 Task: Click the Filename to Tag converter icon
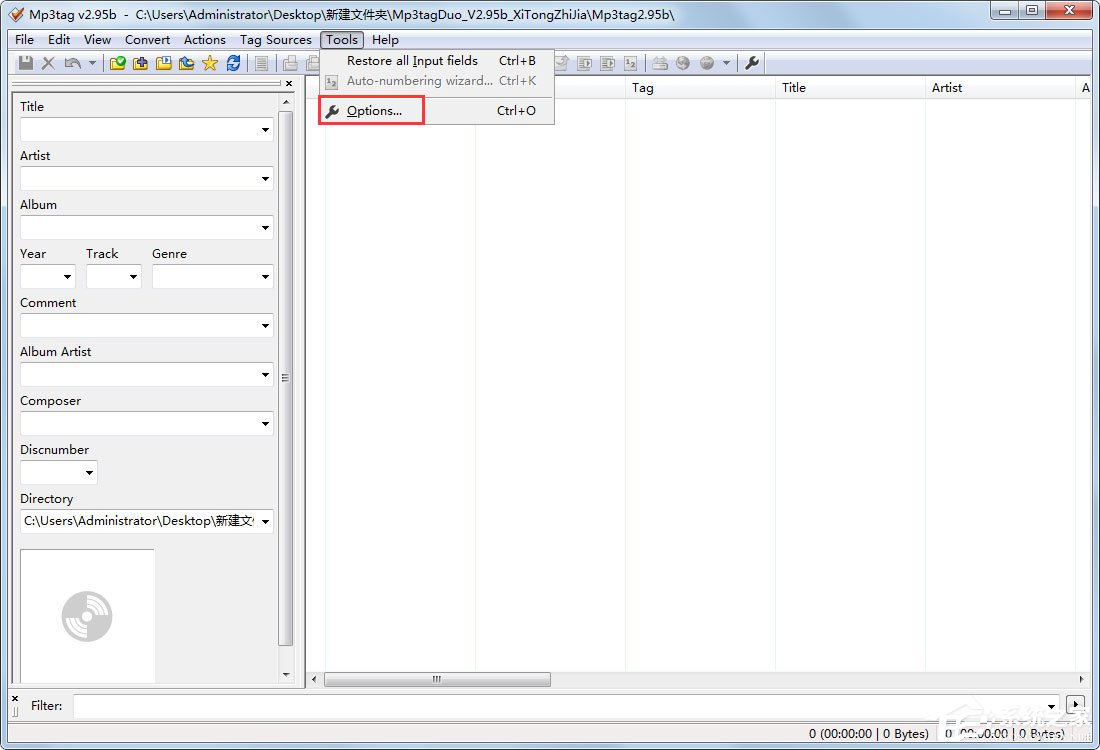click(x=584, y=63)
